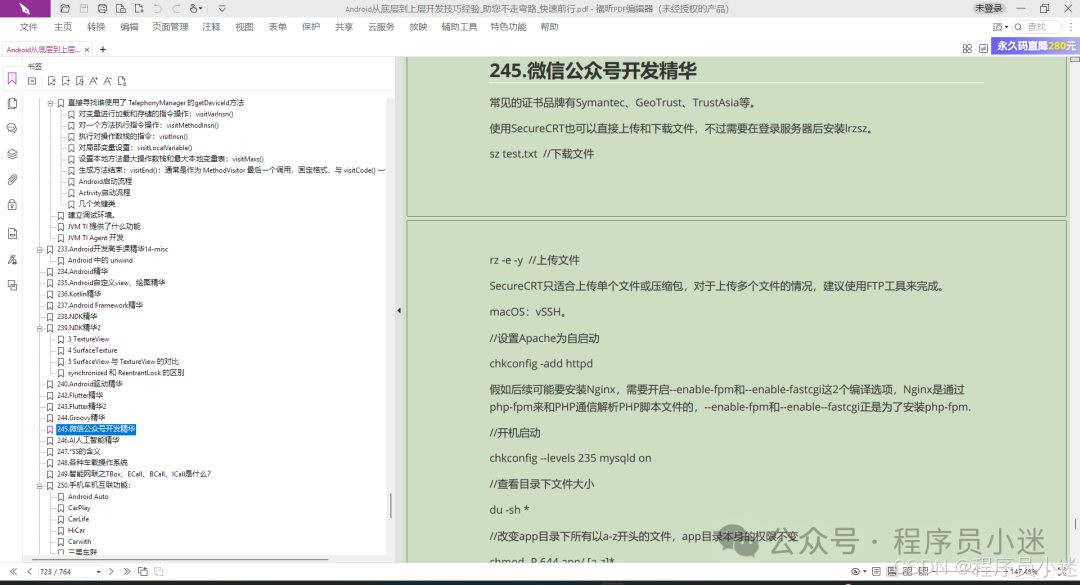
Task: Click the thumbnails grid icon near top right
Action: point(967,49)
